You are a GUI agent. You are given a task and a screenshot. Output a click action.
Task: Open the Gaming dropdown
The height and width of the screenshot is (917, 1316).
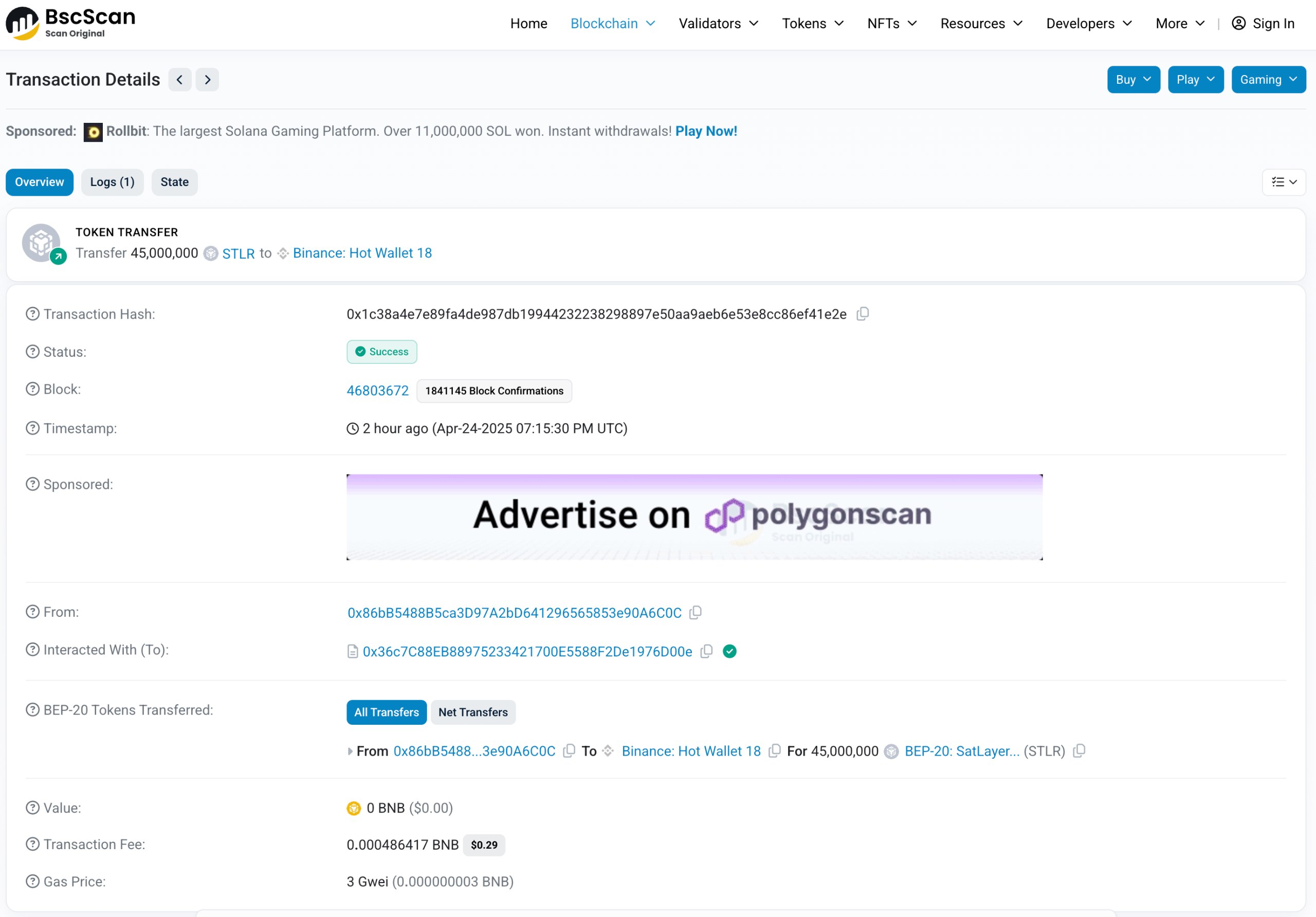coord(1268,80)
